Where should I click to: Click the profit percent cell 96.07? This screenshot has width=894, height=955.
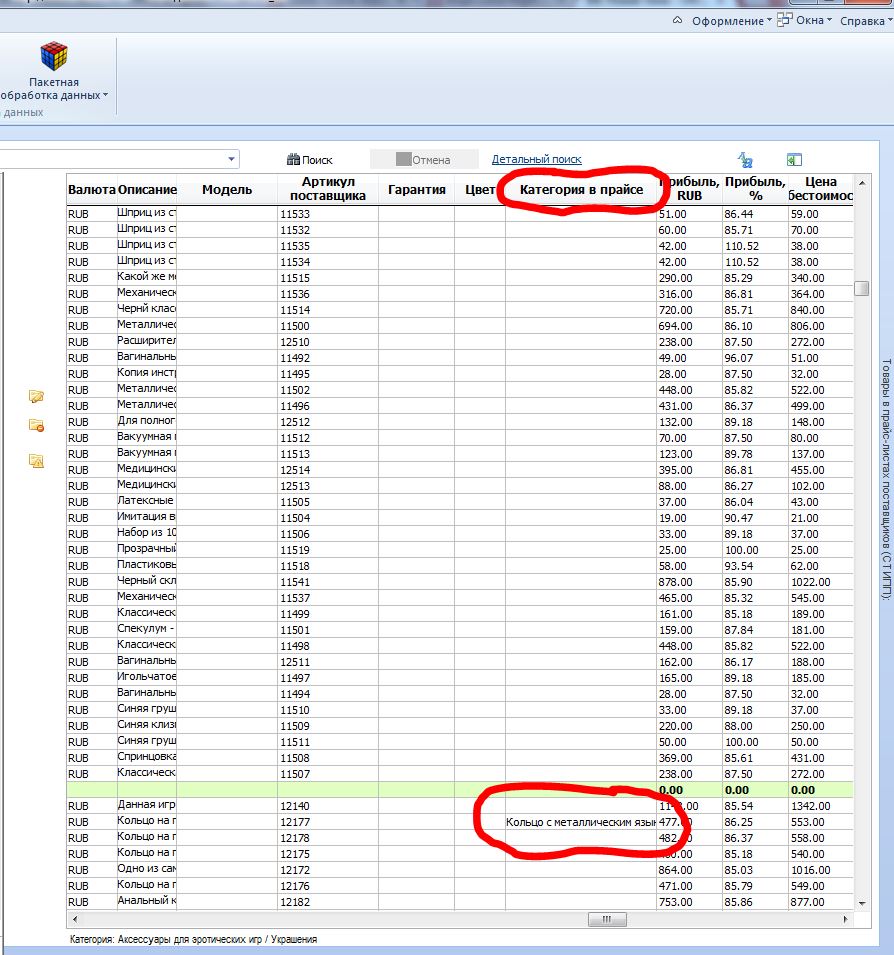[x=755, y=358]
